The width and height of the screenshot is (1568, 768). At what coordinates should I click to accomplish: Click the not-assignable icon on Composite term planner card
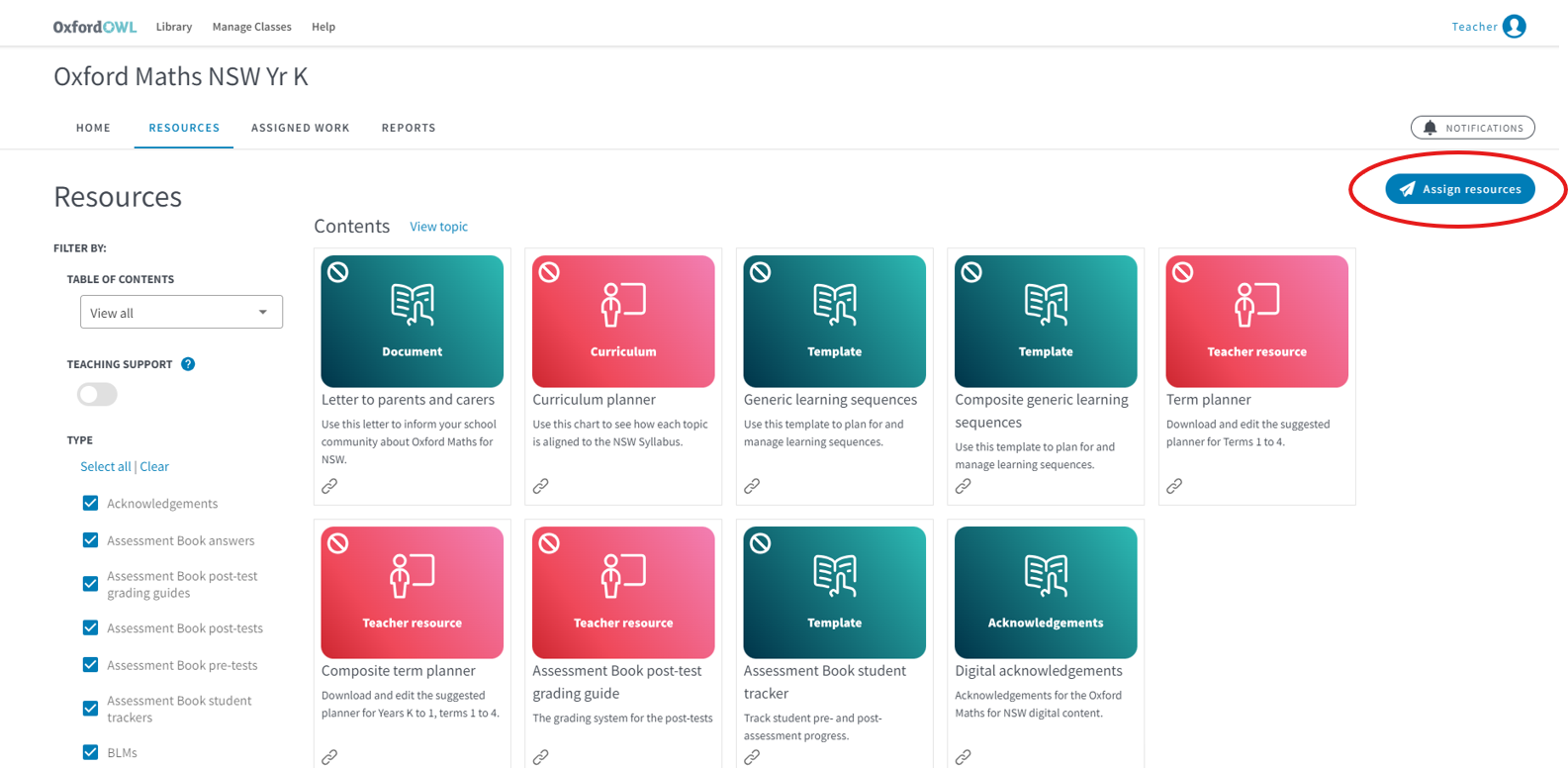pyautogui.click(x=338, y=543)
